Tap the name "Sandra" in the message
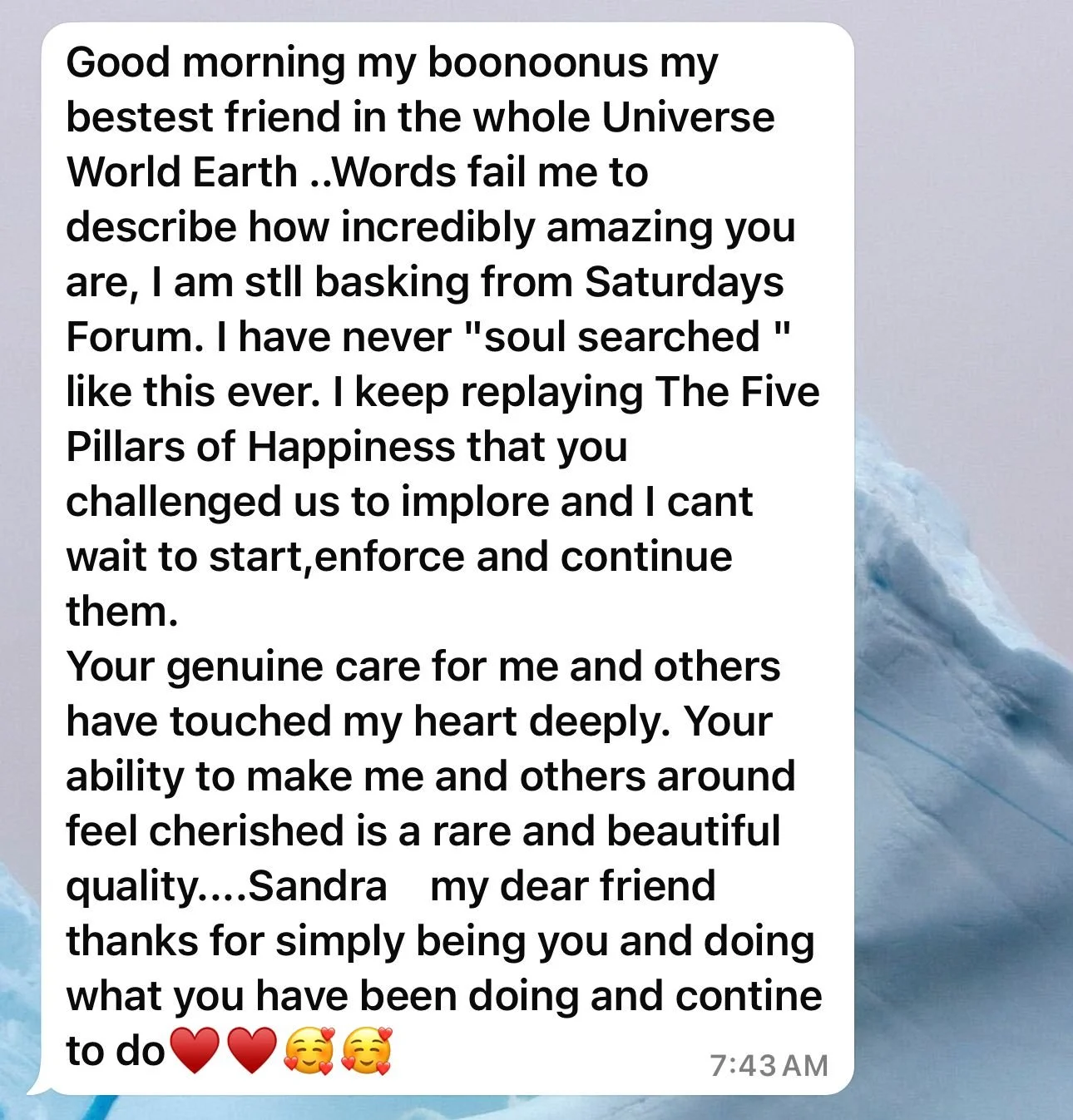This screenshot has width=1073, height=1120. point(318,886)
